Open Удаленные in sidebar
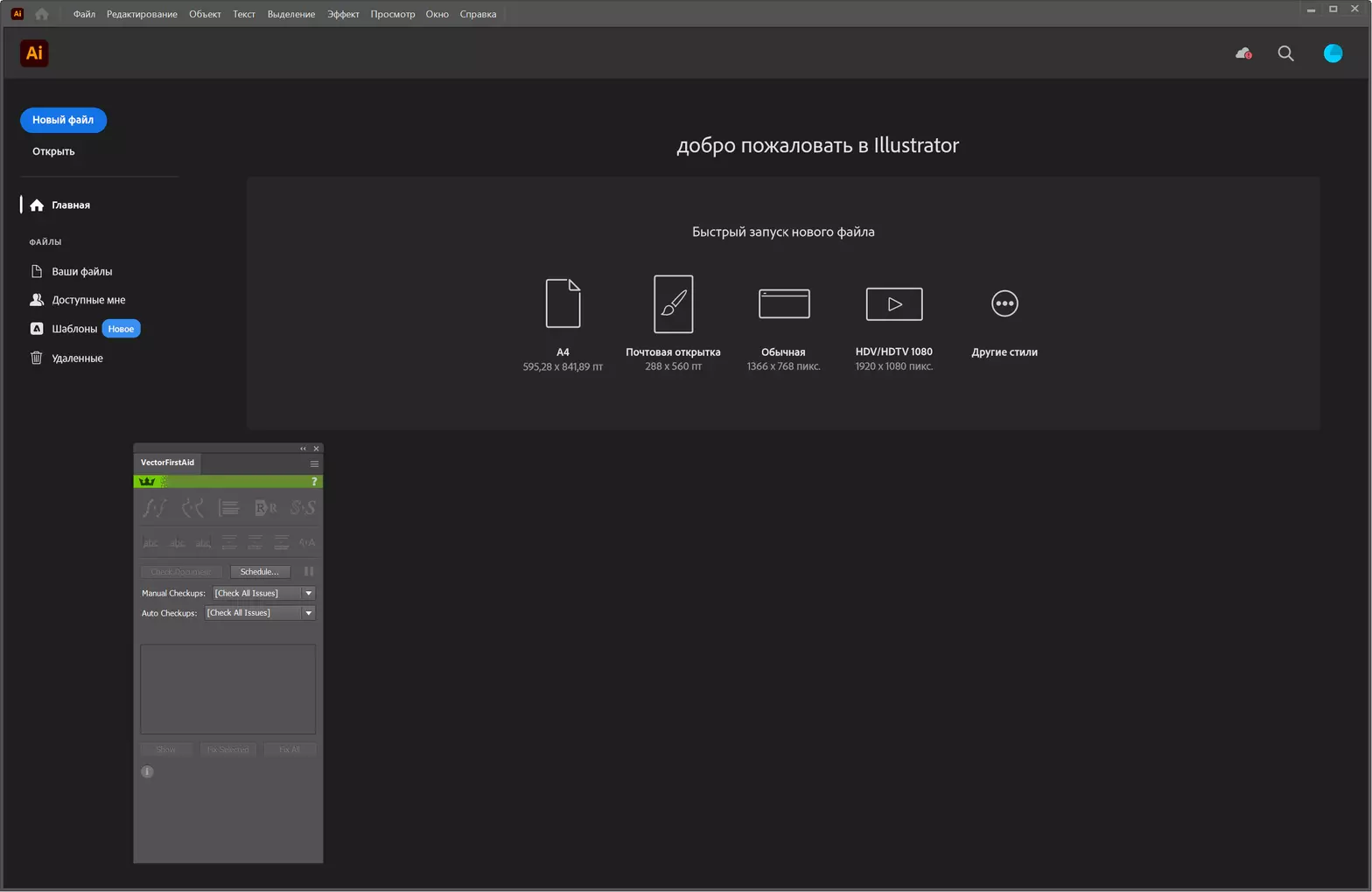This screenshot has width=1372, height=892. tap(66, 359)
